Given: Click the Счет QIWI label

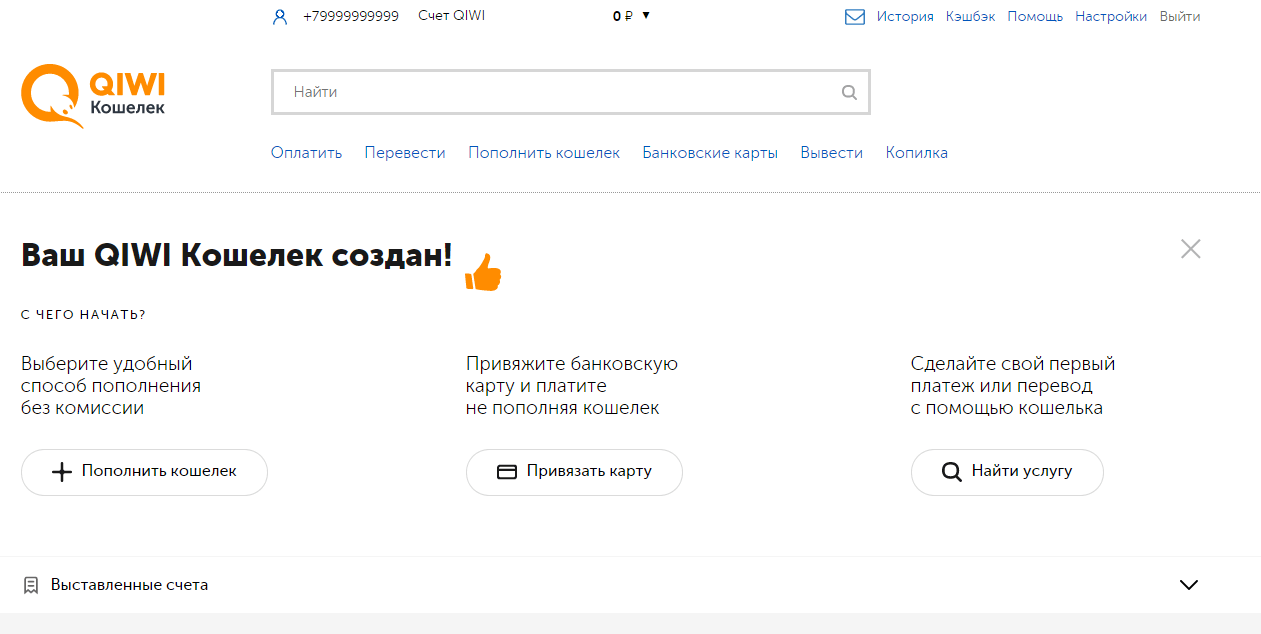Looking at the screenshot, I should [451, 16].
